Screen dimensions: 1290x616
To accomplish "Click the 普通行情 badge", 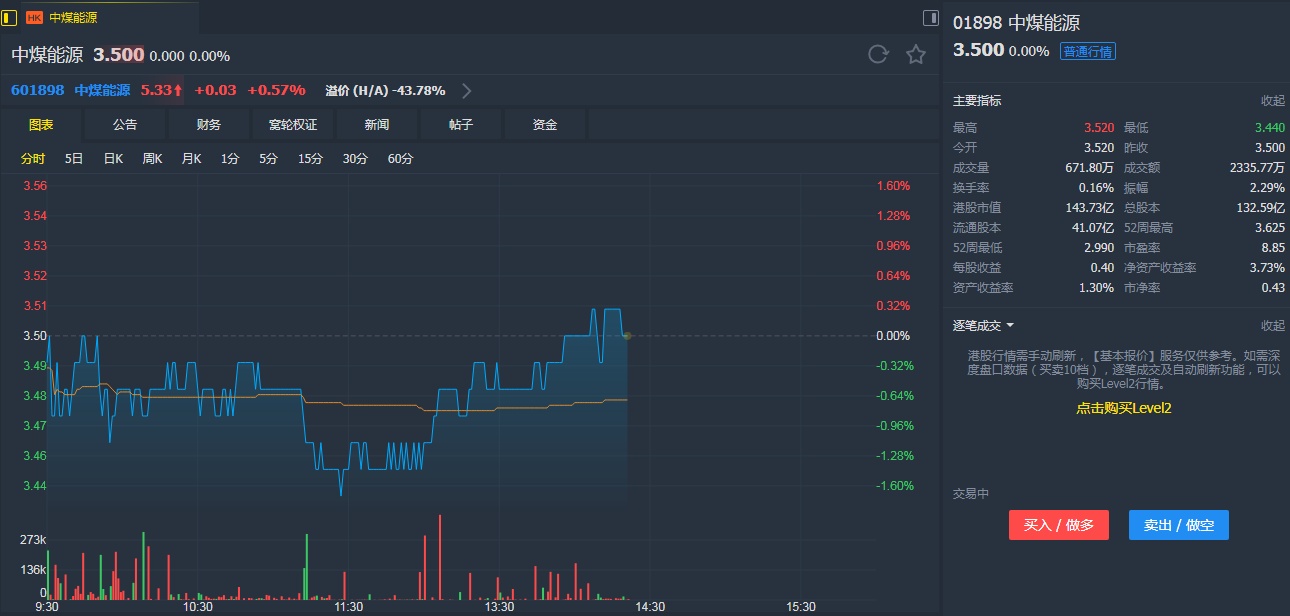I will pos(1087,51).
